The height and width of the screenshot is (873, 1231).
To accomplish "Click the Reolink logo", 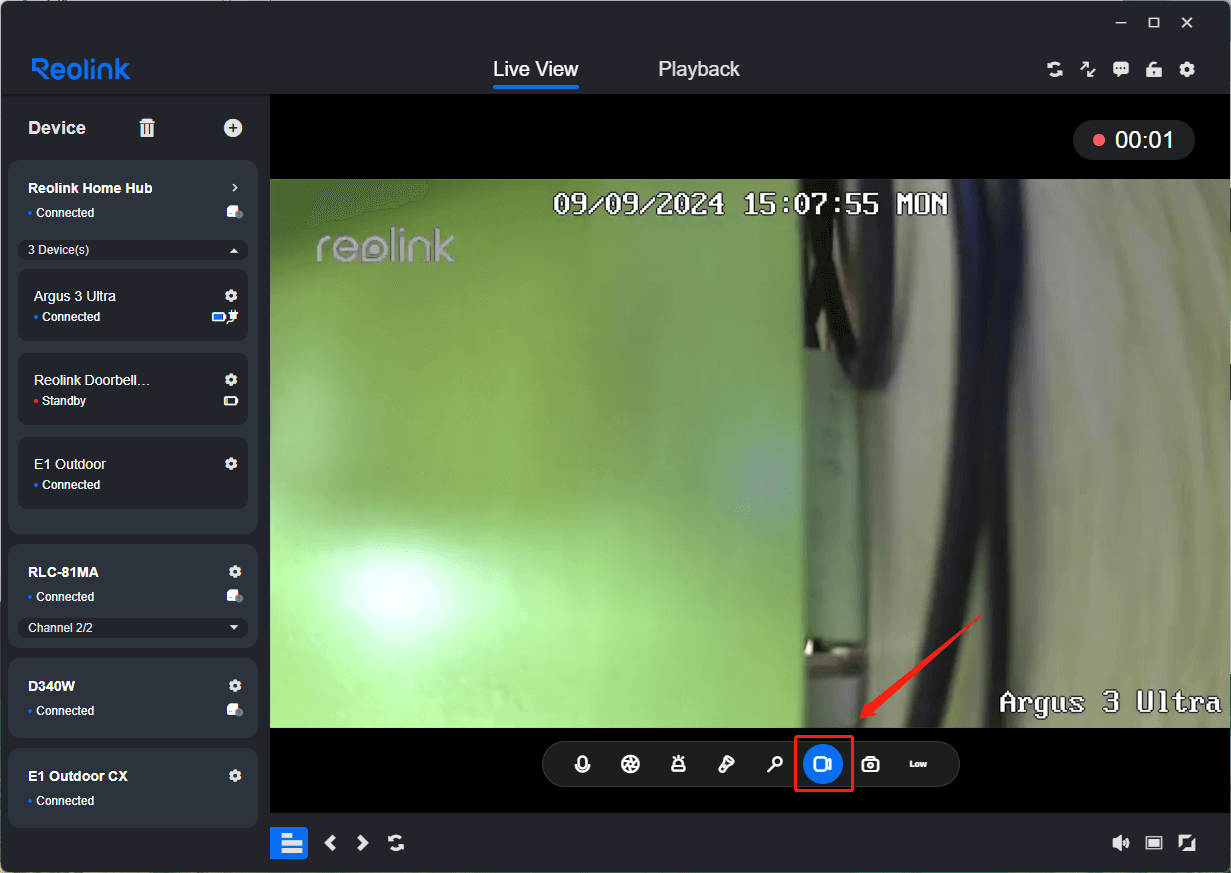I will point(81,69).
